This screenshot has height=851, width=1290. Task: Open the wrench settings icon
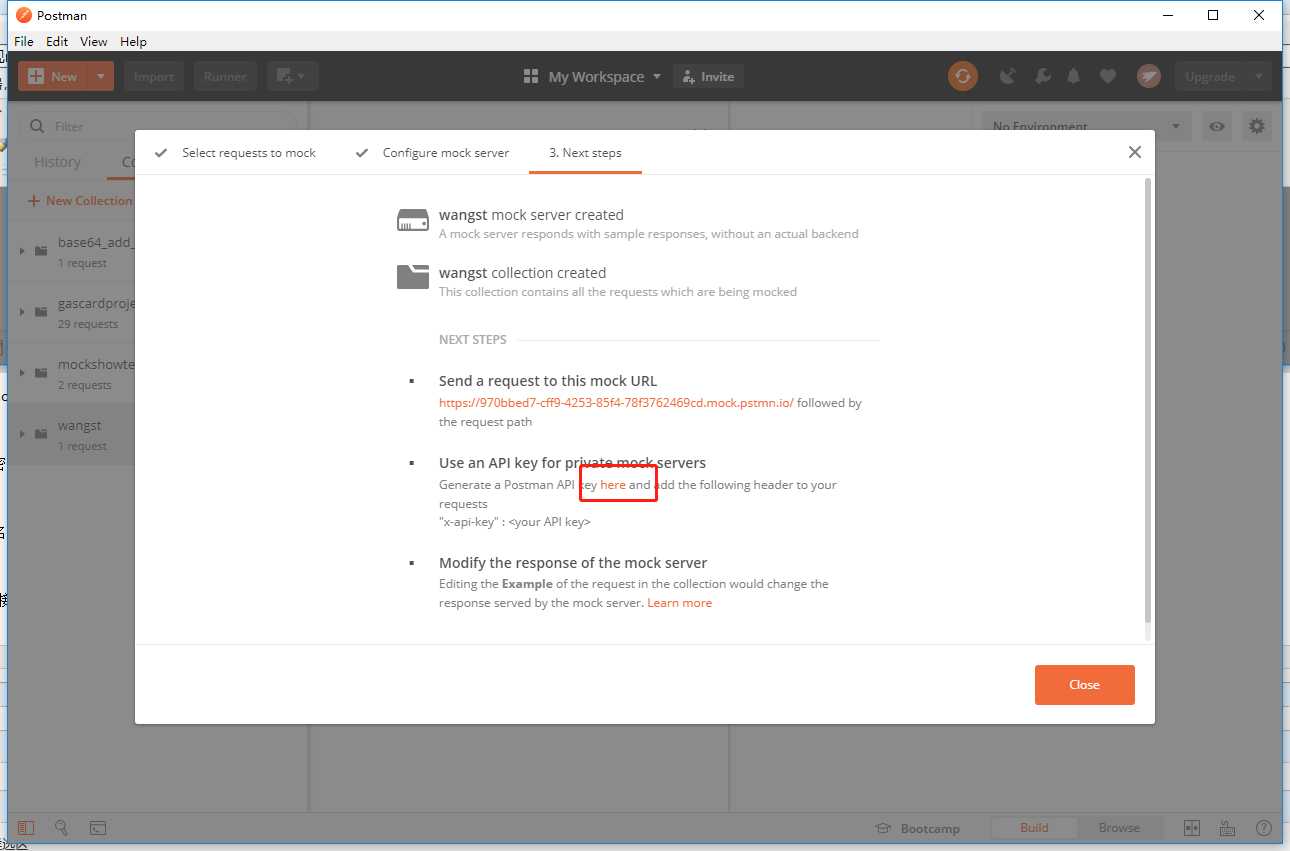[x=1042, y=76]
